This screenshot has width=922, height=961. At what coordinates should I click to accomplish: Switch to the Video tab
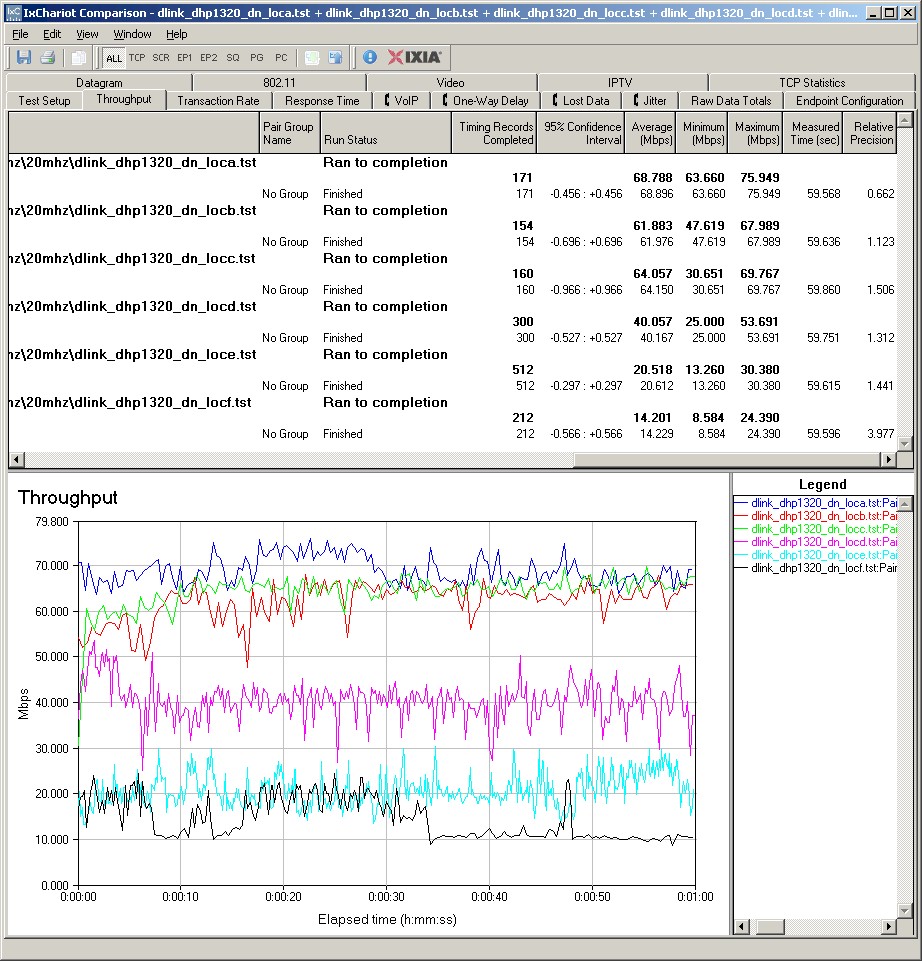[x=451, y=83]
